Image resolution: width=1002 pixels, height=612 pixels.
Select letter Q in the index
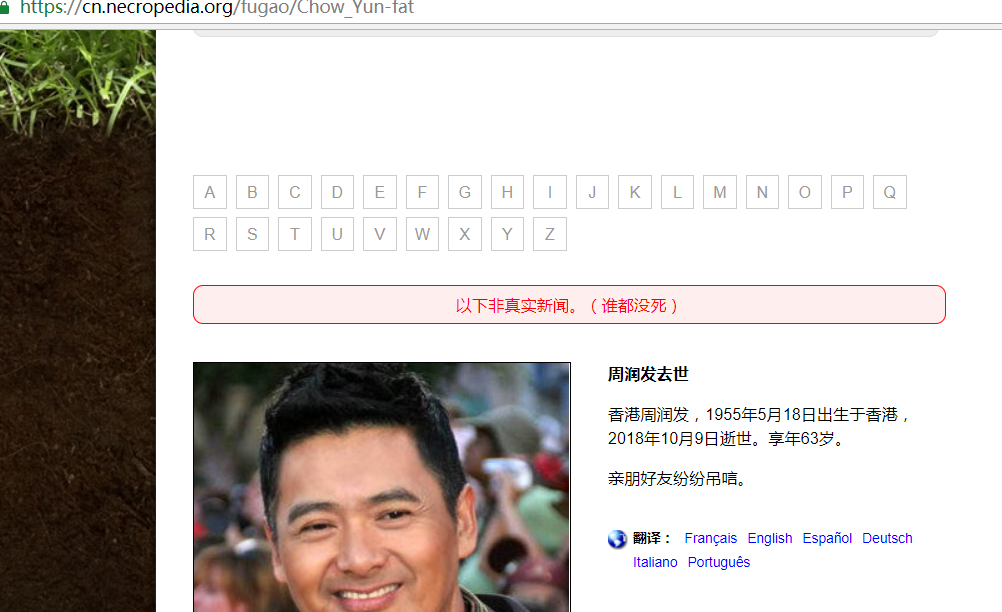click(890, 192)
